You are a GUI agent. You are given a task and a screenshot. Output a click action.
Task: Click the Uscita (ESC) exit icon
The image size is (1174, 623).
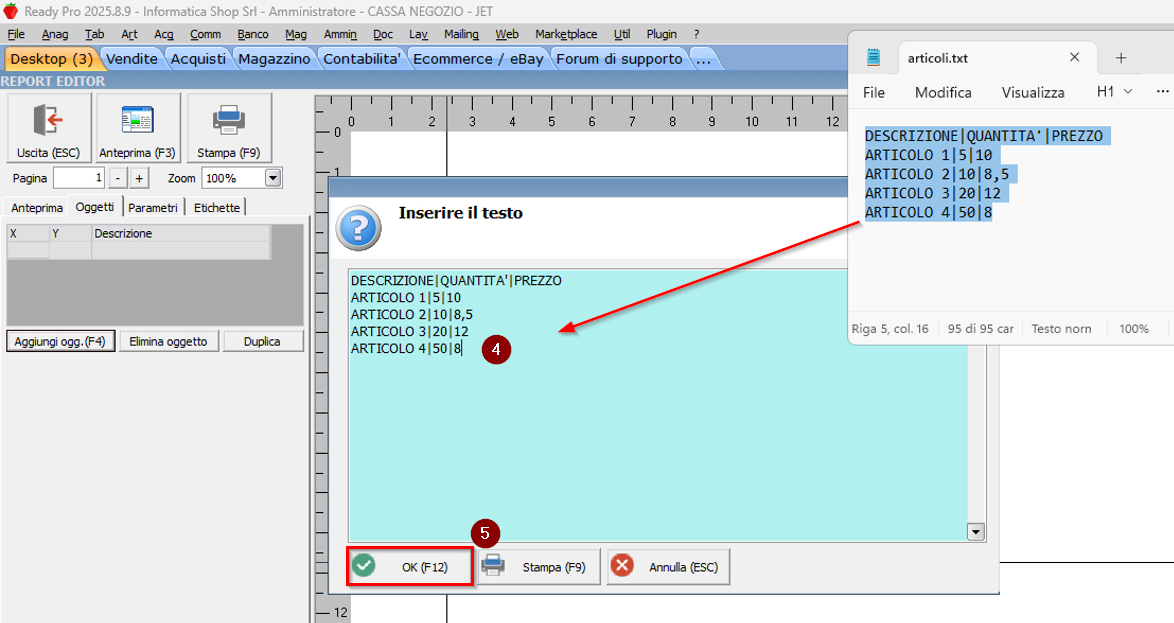(x=48, y=120)
